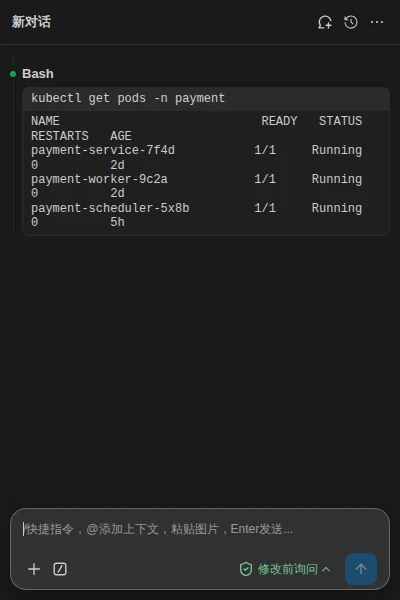Viewport: 400px width, 600px height.
Task: Click the STATUS column header text
Action: tap(340, 121)
